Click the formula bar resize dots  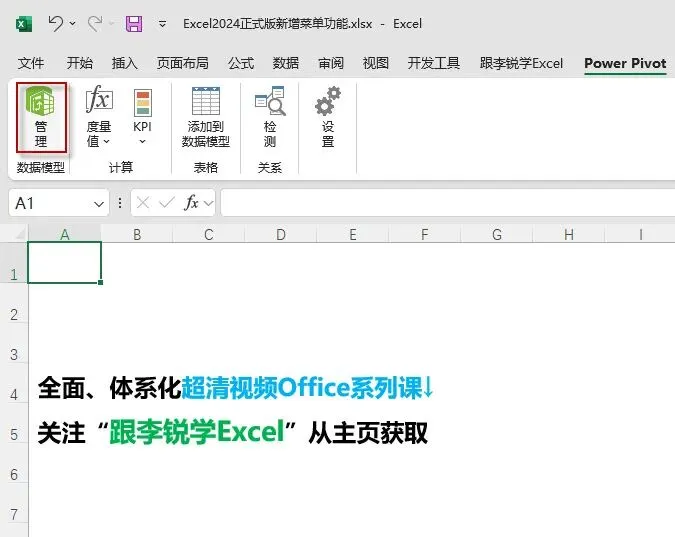pyautogui.click(x=120, y=203)
